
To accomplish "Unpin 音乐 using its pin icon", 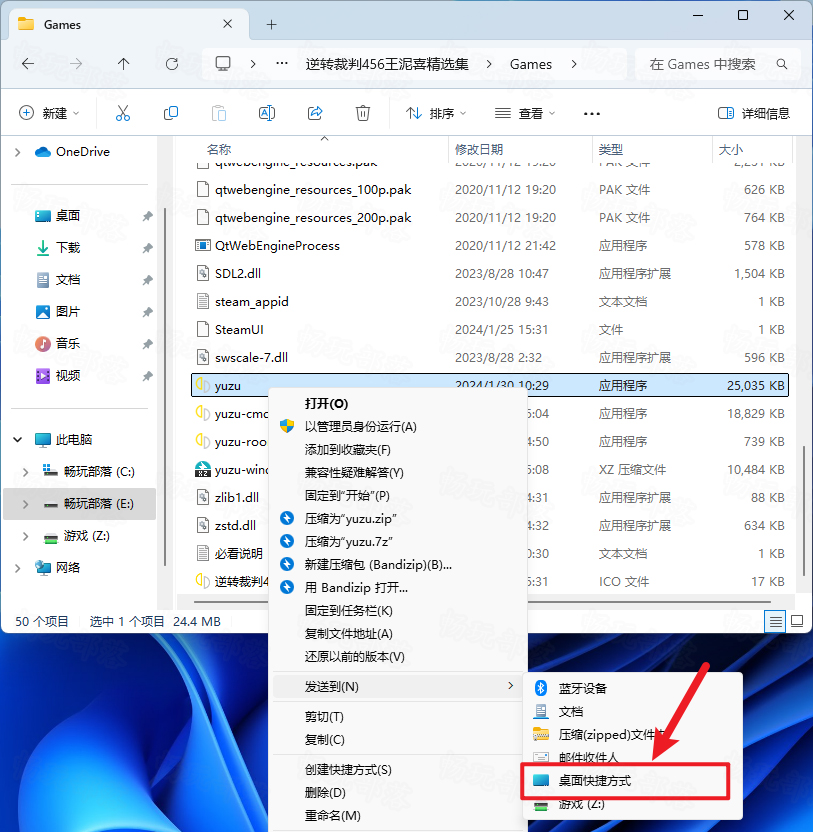I will pyautogui.click(x=148, y=344).
